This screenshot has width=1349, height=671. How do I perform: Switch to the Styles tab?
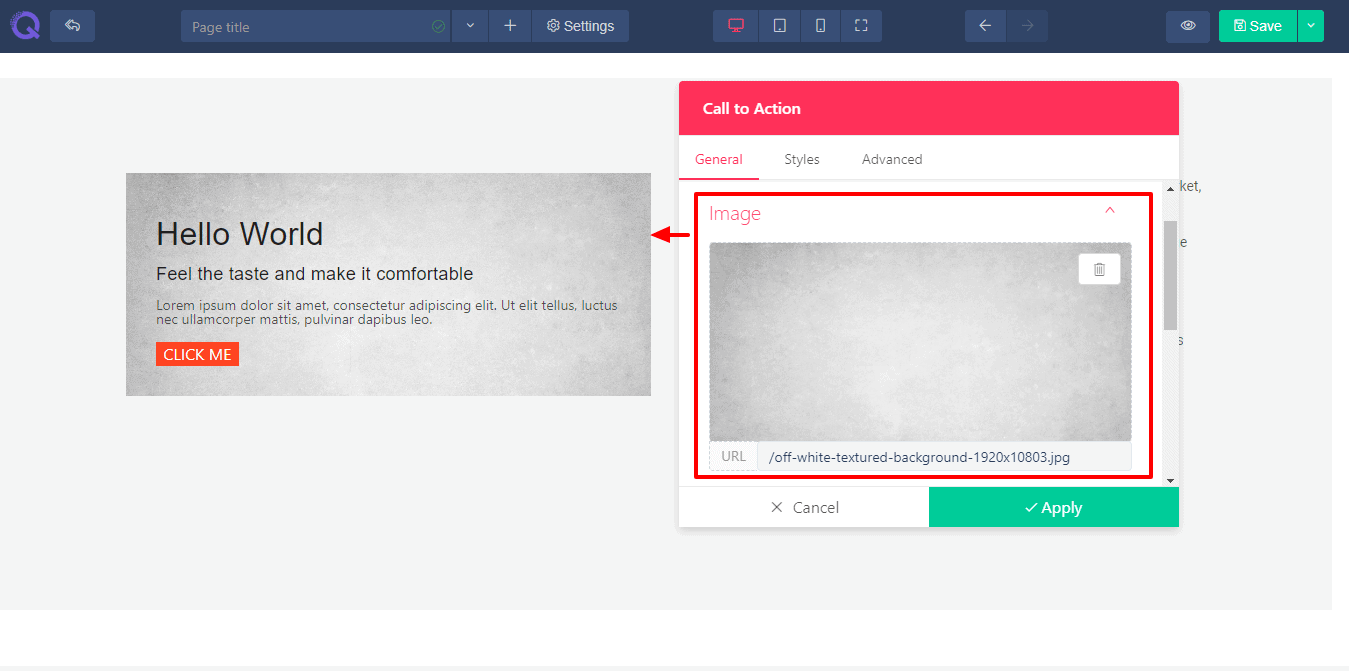[x=802, y=159]
